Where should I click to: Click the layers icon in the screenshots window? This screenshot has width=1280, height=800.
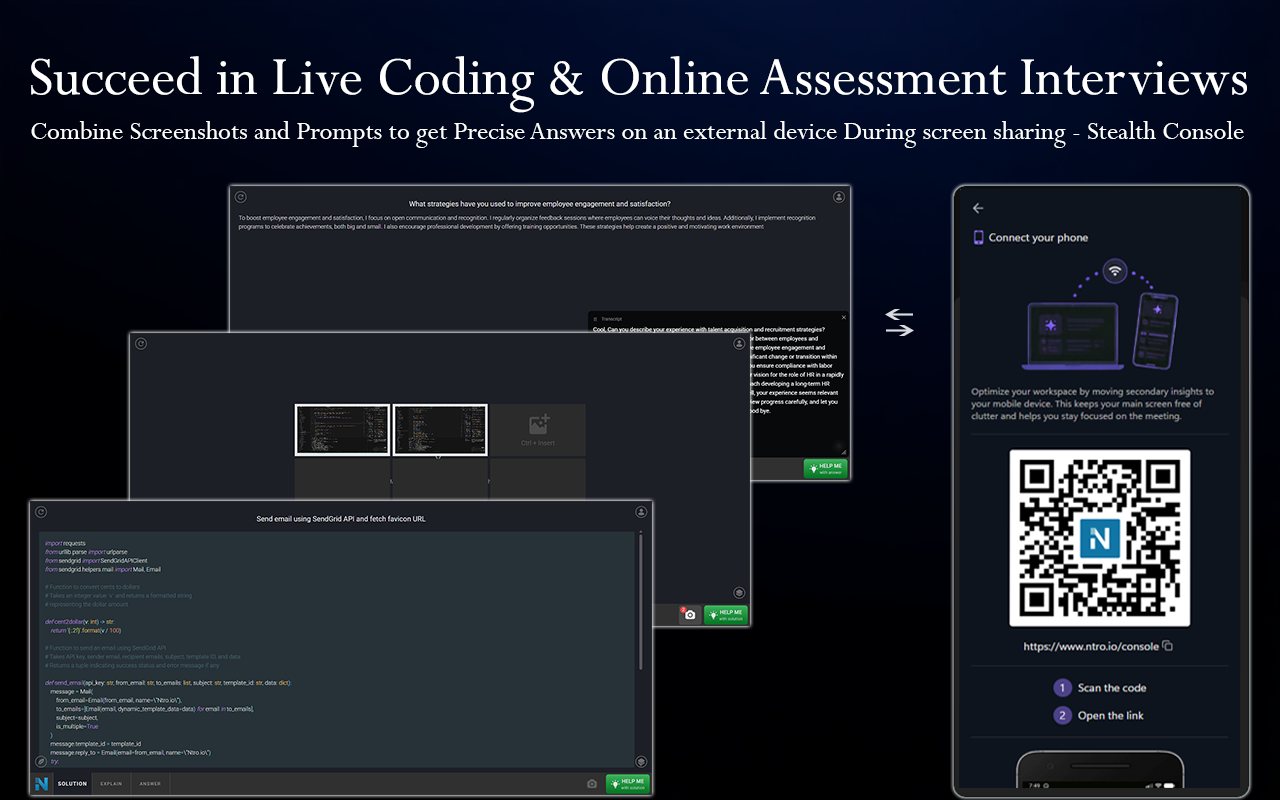(x=739, y=593)
